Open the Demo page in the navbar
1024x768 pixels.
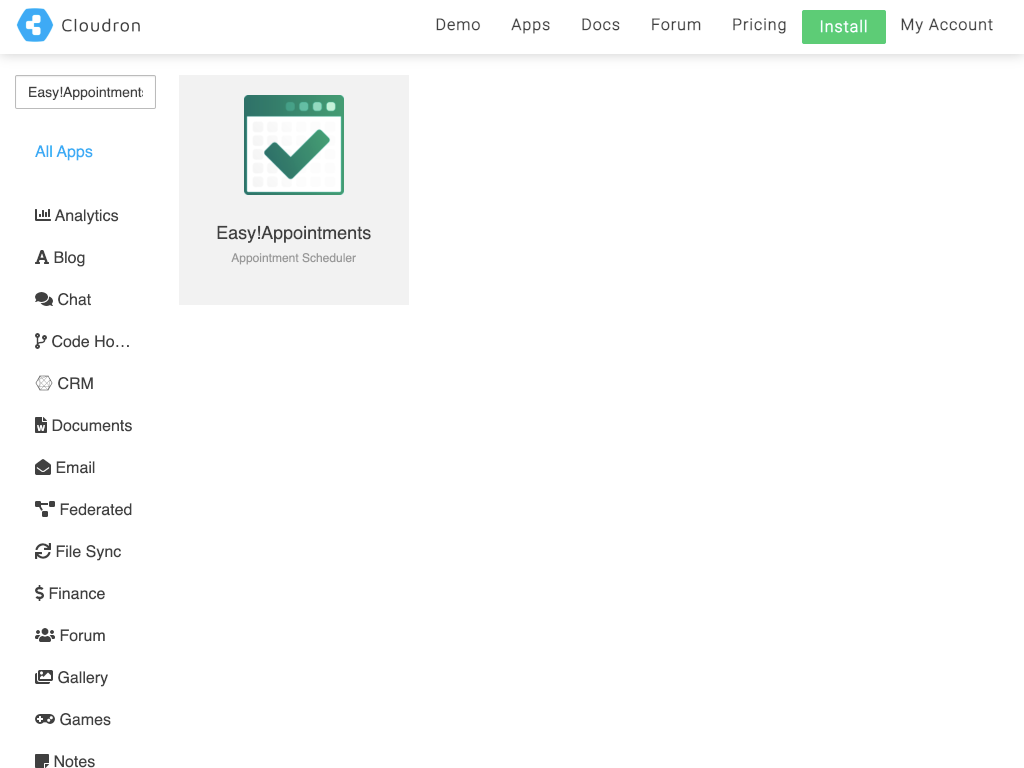[458, 25]
